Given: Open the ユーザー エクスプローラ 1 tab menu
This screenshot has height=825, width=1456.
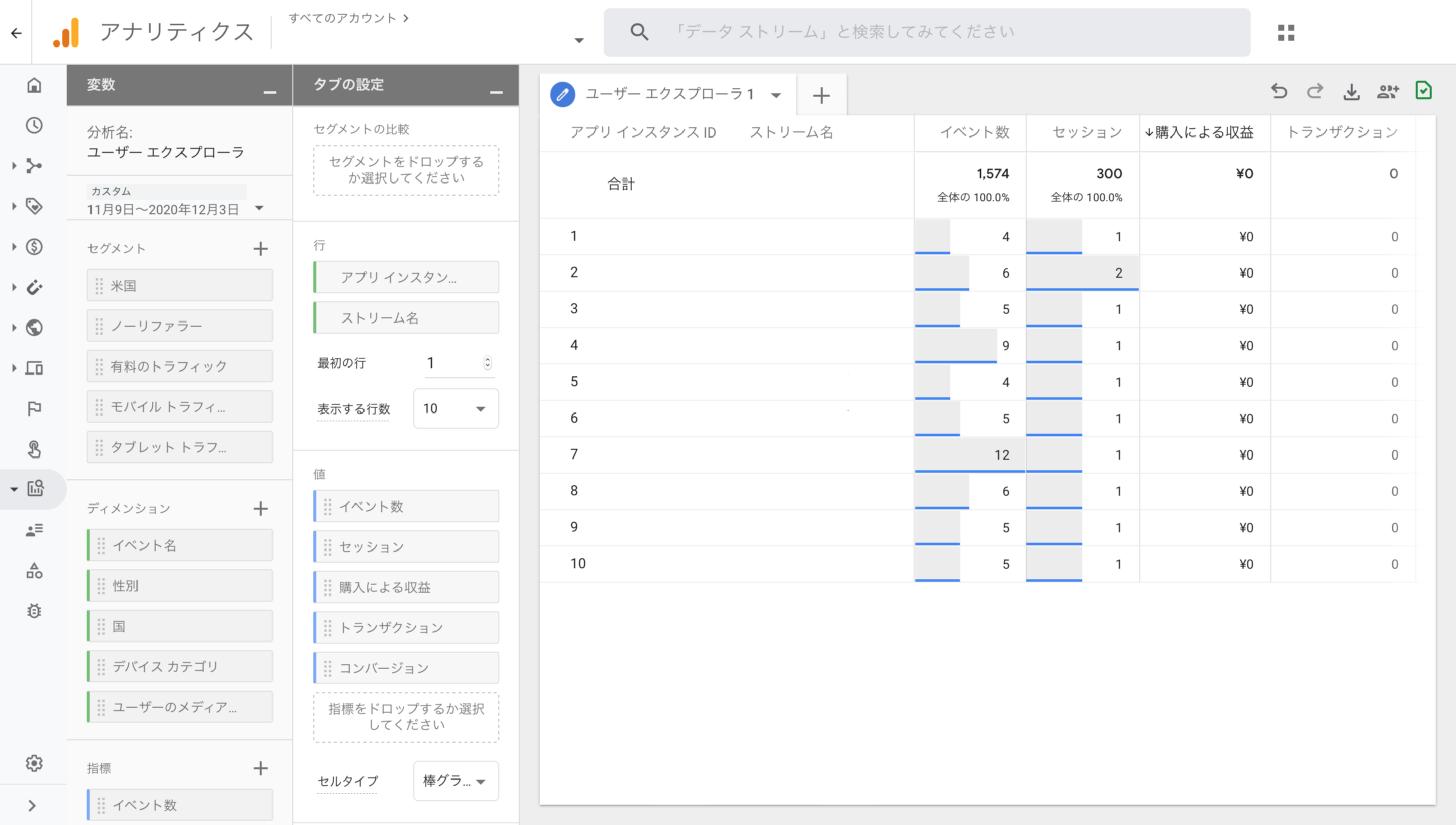Looking at the screenshot, I should point(776,95).
